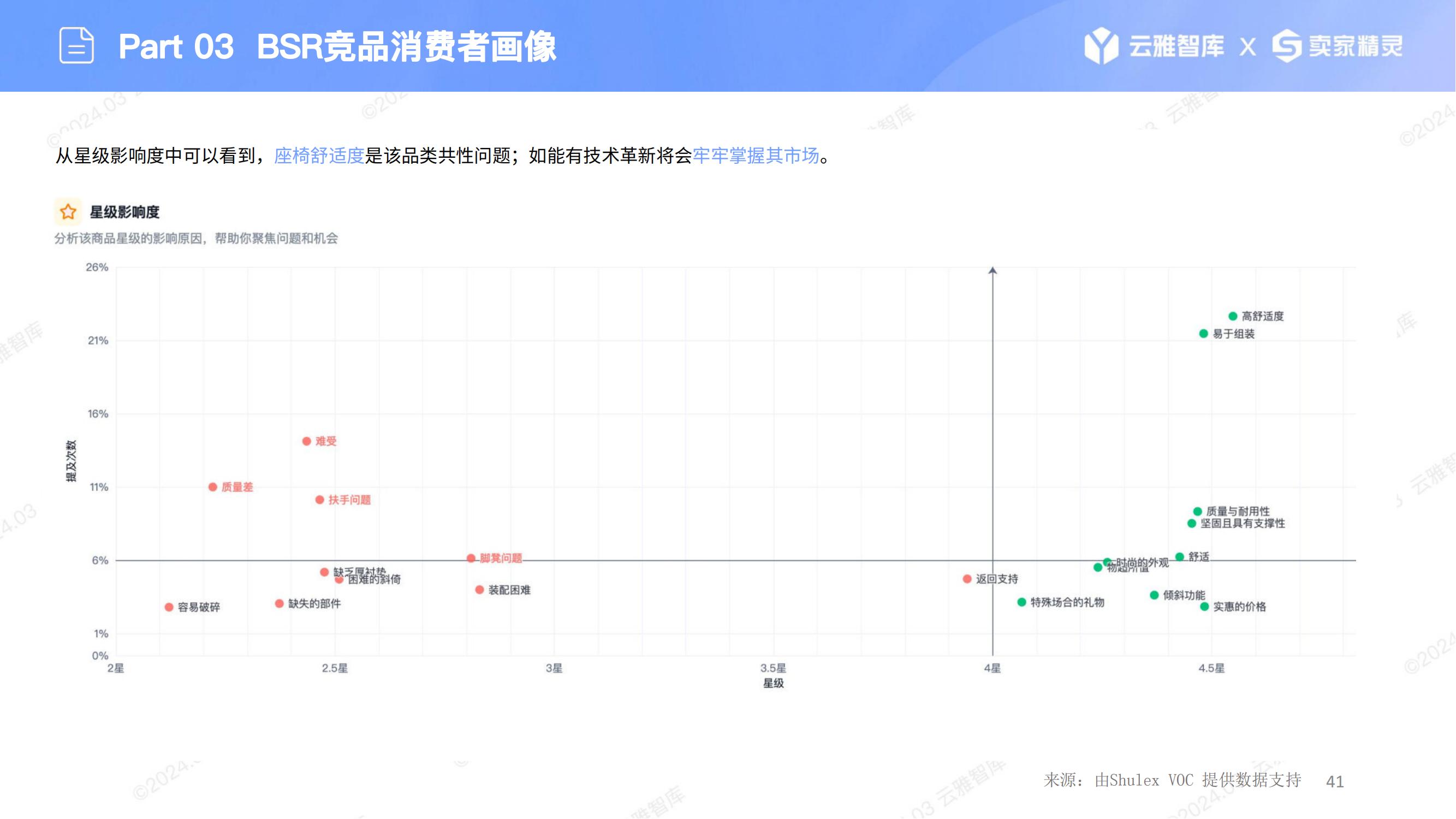Click the orange star icon next to 星级影响度
The width and height of the screenshot is (1456, 819).
pos(68,212)
